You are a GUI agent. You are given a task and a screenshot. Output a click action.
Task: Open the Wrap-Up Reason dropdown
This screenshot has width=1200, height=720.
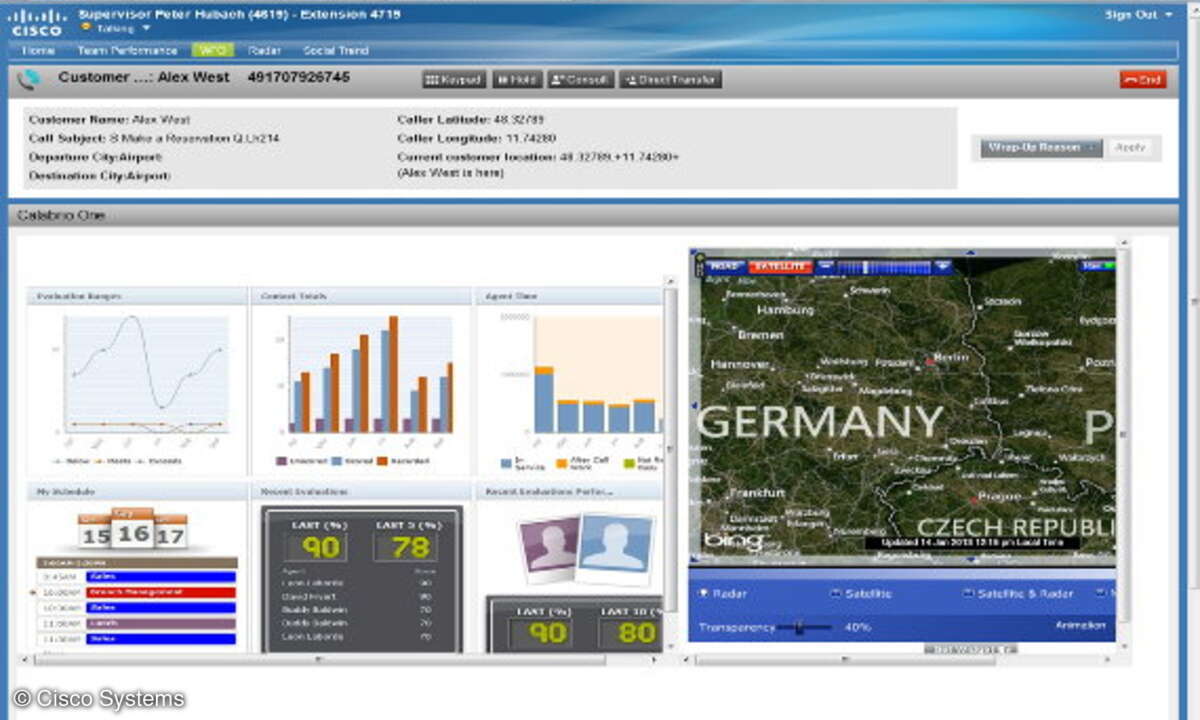(1041, 148)
